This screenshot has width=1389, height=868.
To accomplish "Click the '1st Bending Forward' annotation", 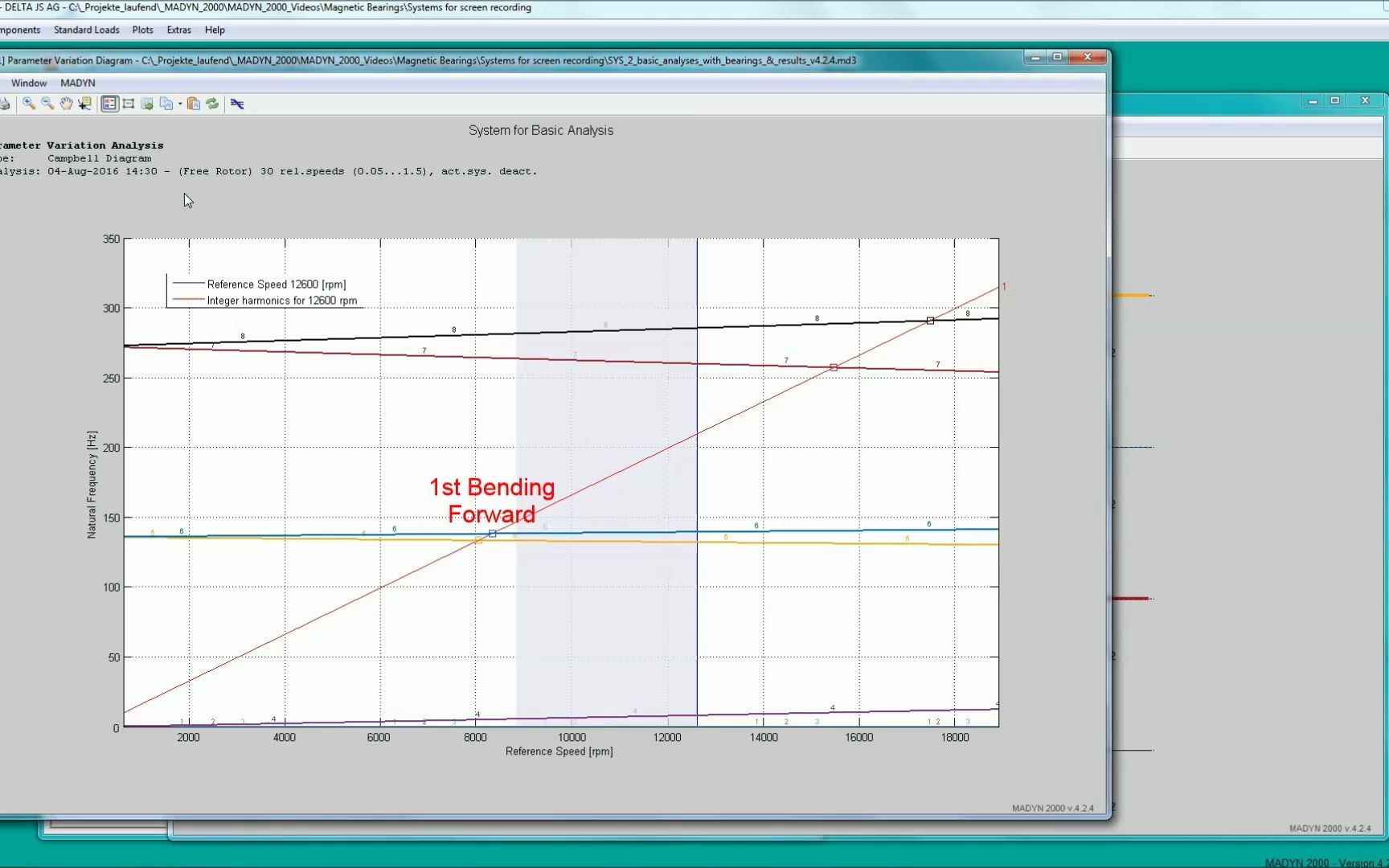I will point(492,501).
